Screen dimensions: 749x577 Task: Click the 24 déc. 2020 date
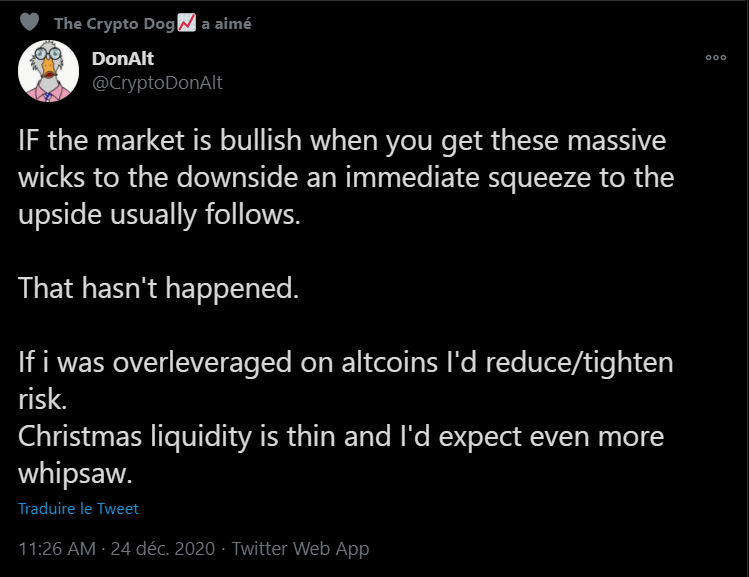pyautogui.click(x=164, y=548)
